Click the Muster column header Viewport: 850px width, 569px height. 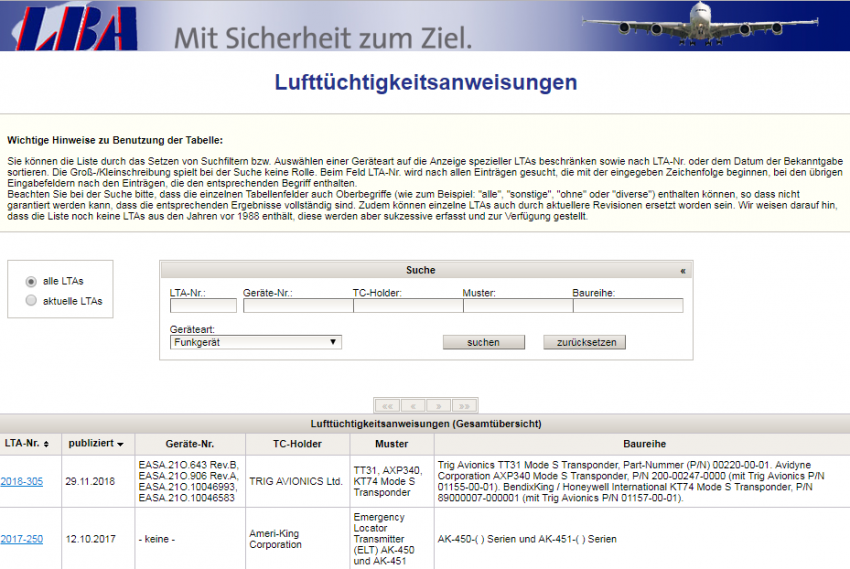tap(391, 444)
